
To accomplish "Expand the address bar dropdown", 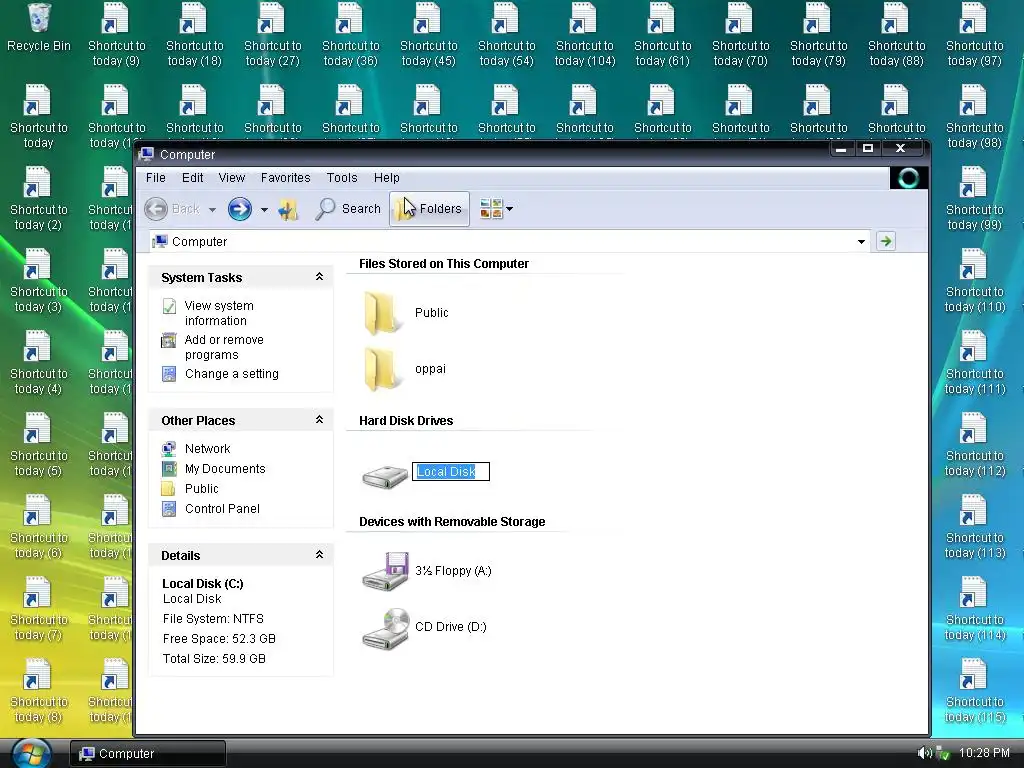I will coord(861,242).
